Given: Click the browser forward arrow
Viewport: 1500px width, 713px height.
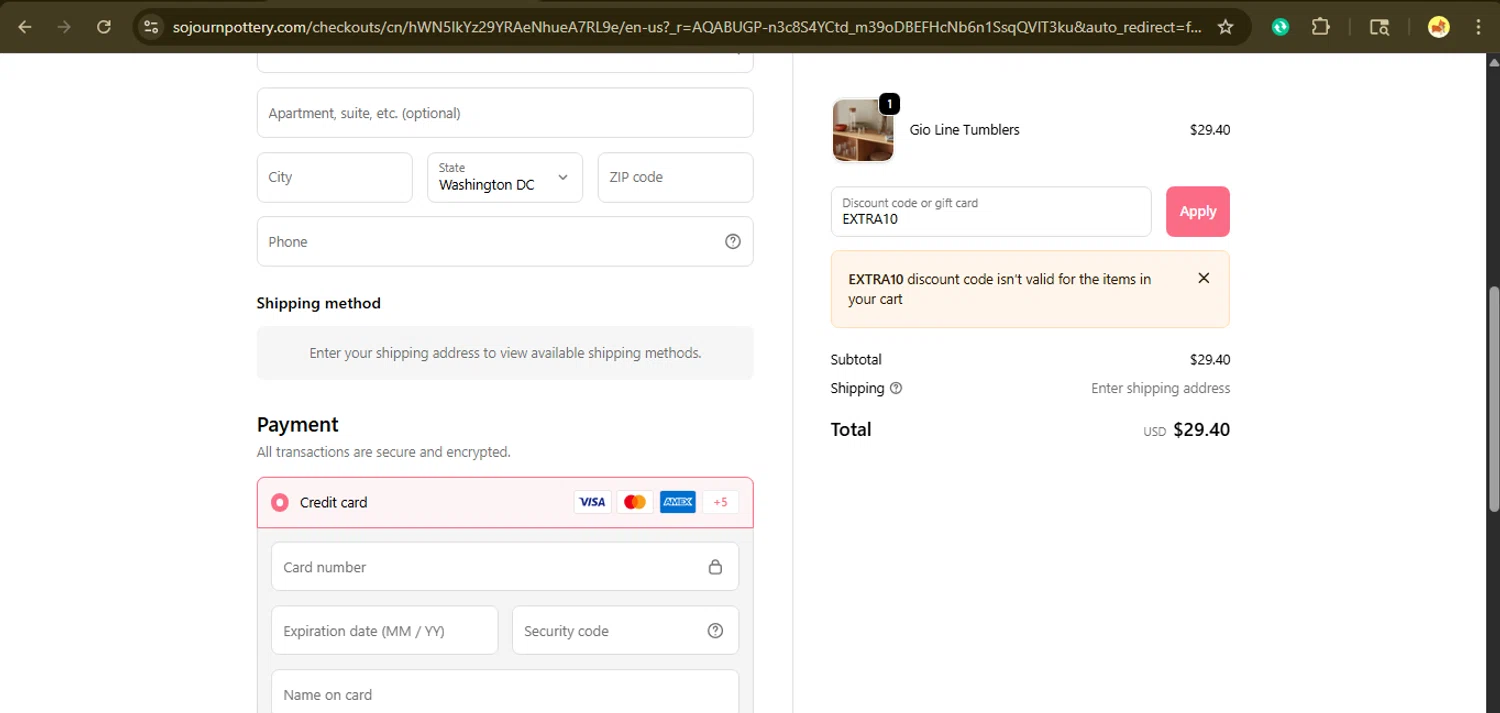Looking at the screenshot, I should click(64, 27).
